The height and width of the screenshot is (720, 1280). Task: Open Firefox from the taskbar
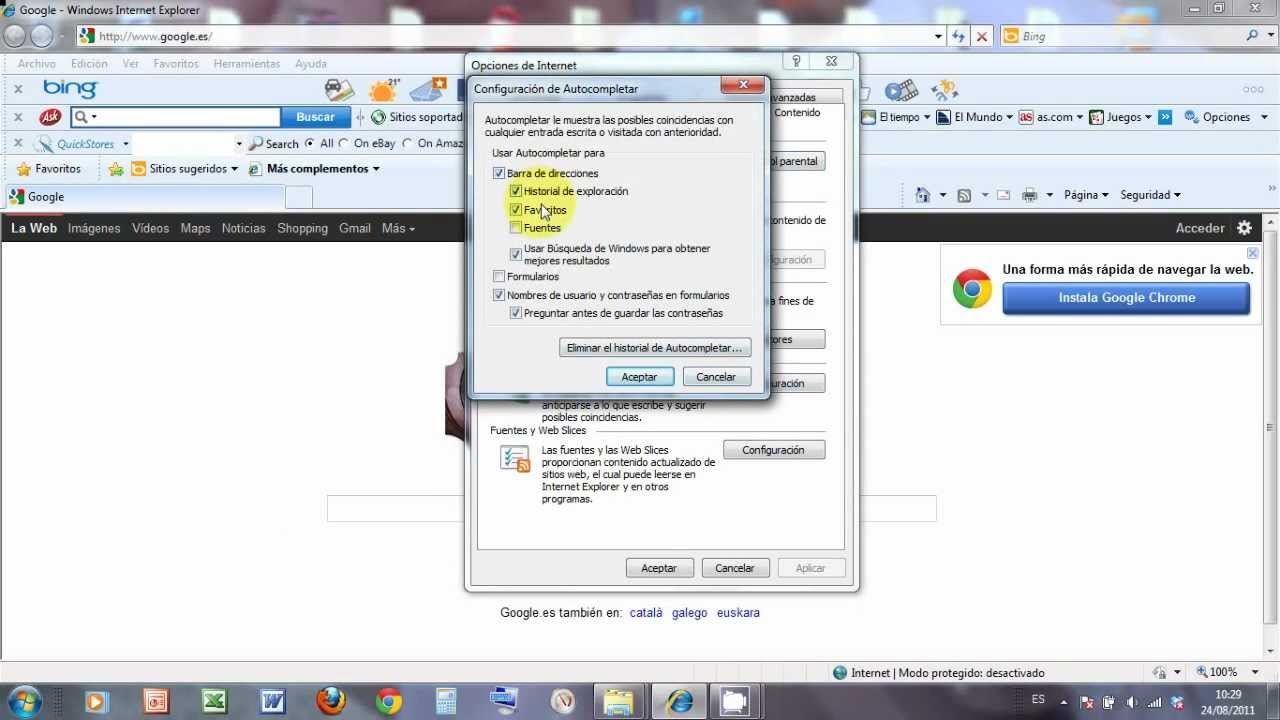point(331,700)
